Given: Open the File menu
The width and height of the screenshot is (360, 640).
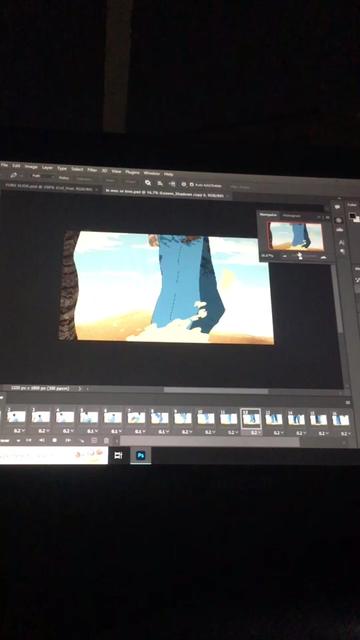Looking at the screenshot, I should click(x=4, y=165).
